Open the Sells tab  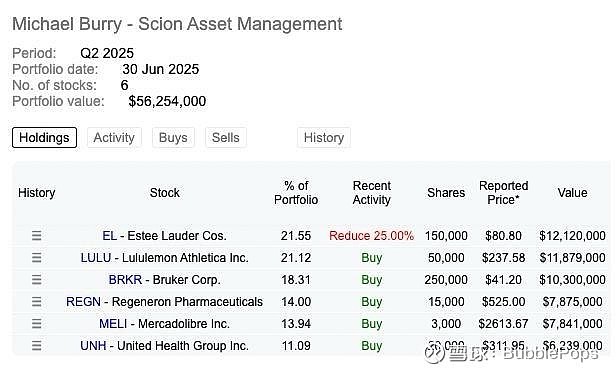point(226,137)
